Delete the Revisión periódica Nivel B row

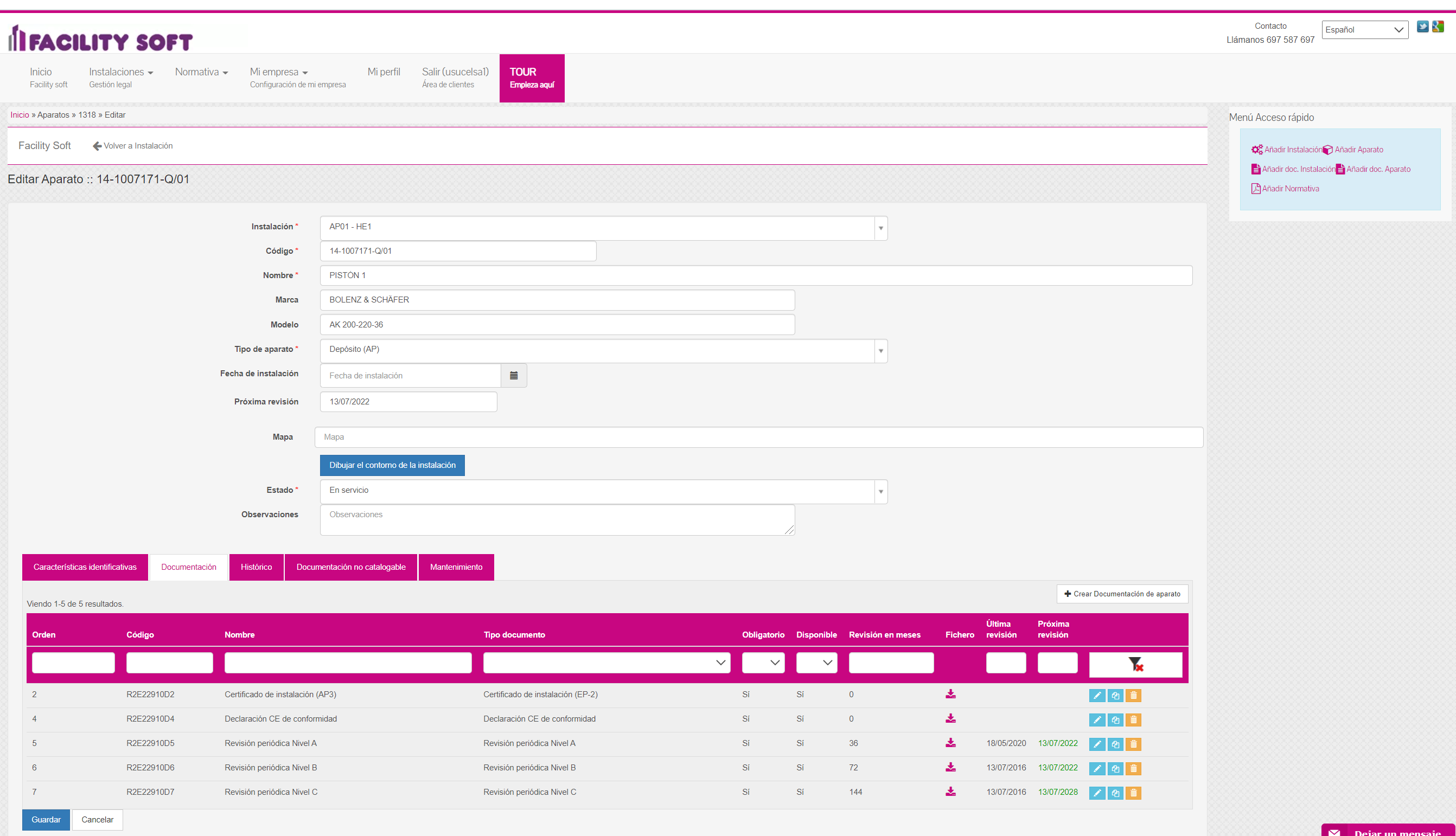pos(1133,769)
